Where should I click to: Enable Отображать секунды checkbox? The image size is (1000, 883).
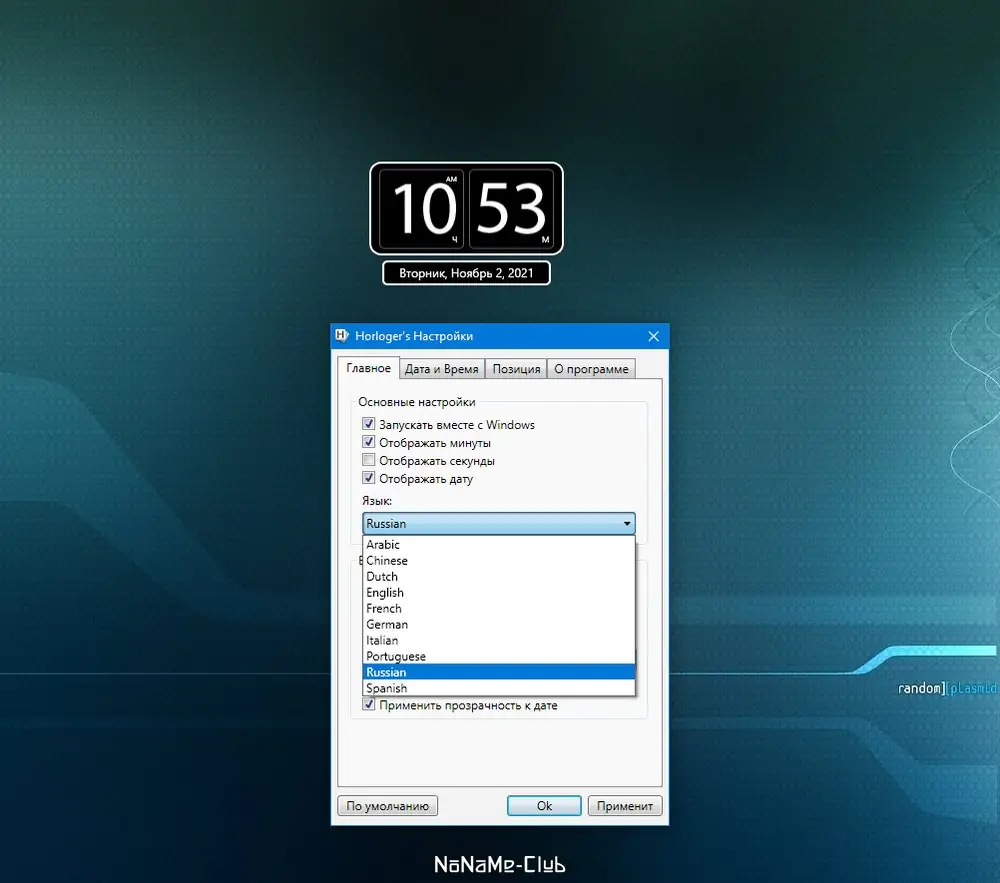pos(369,460)
